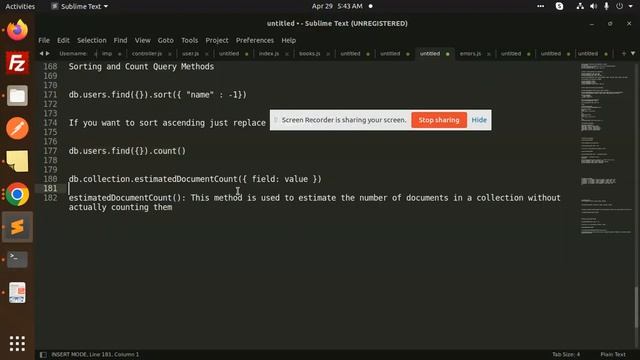Click the text 'Sorting and Count Query Methods'

pyautogui.click(x=141, y=67)
